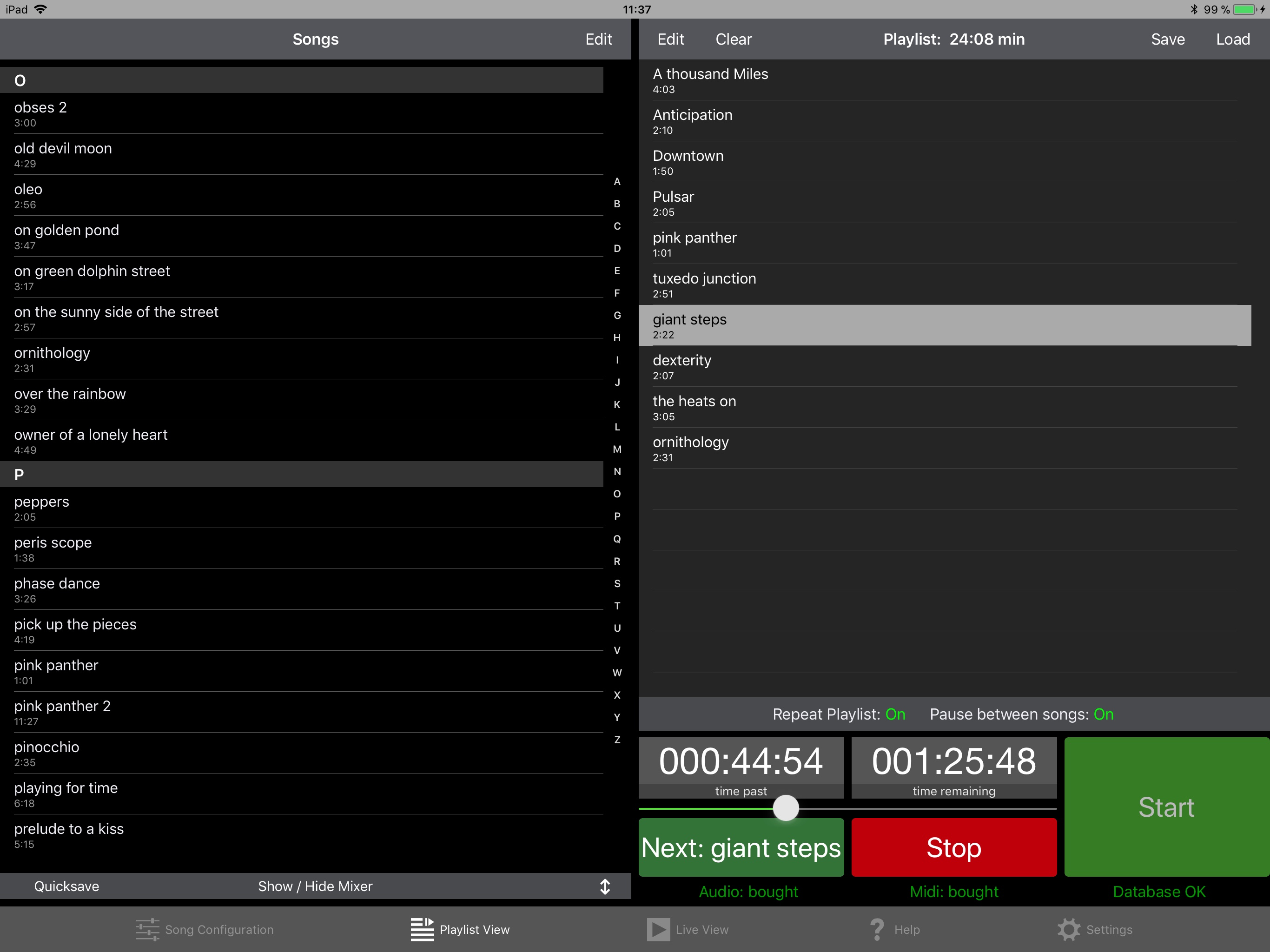Tap the time remaining counter
This screenshot has width=1270, height=952.
click(953, 768)
